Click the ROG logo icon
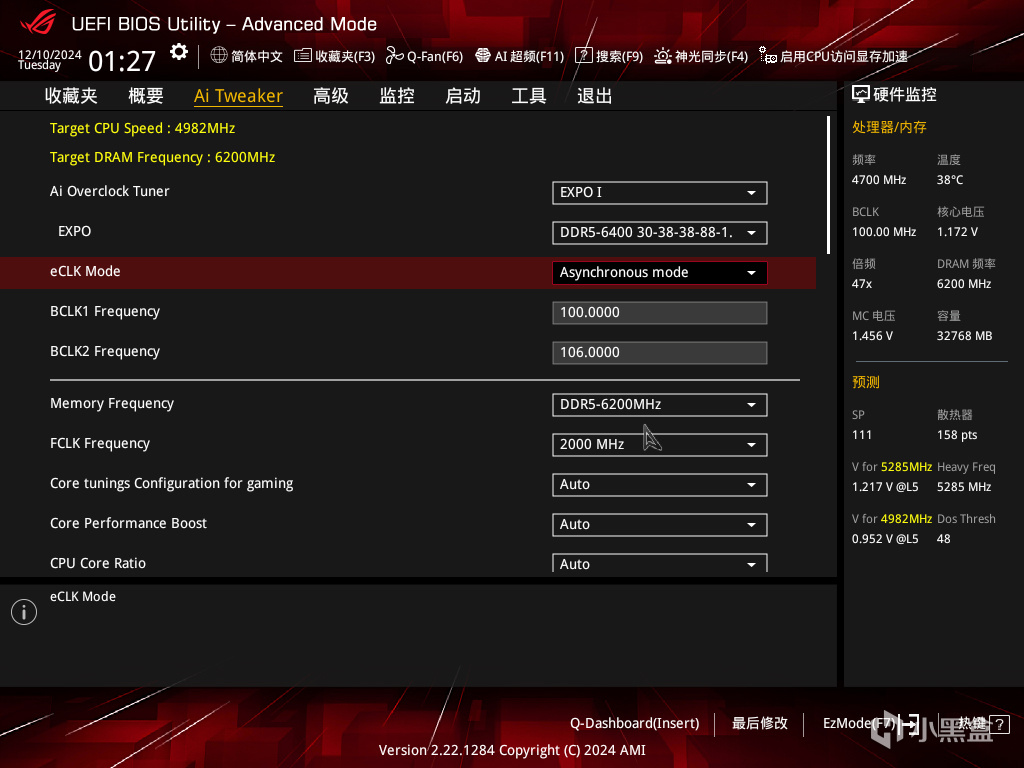This screenshot has height=768, width=1024. coord(38,23)
